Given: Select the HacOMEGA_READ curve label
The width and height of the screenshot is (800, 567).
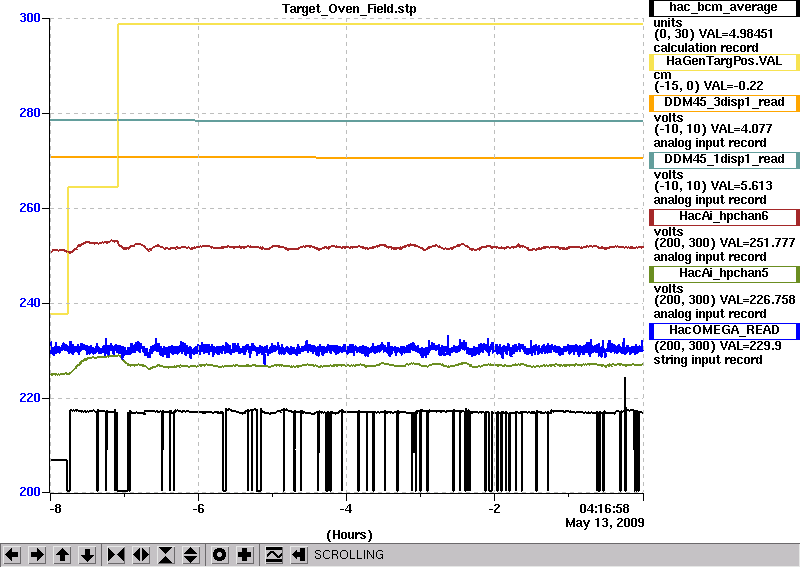Looking at the screenshot, I should (724, 331).
